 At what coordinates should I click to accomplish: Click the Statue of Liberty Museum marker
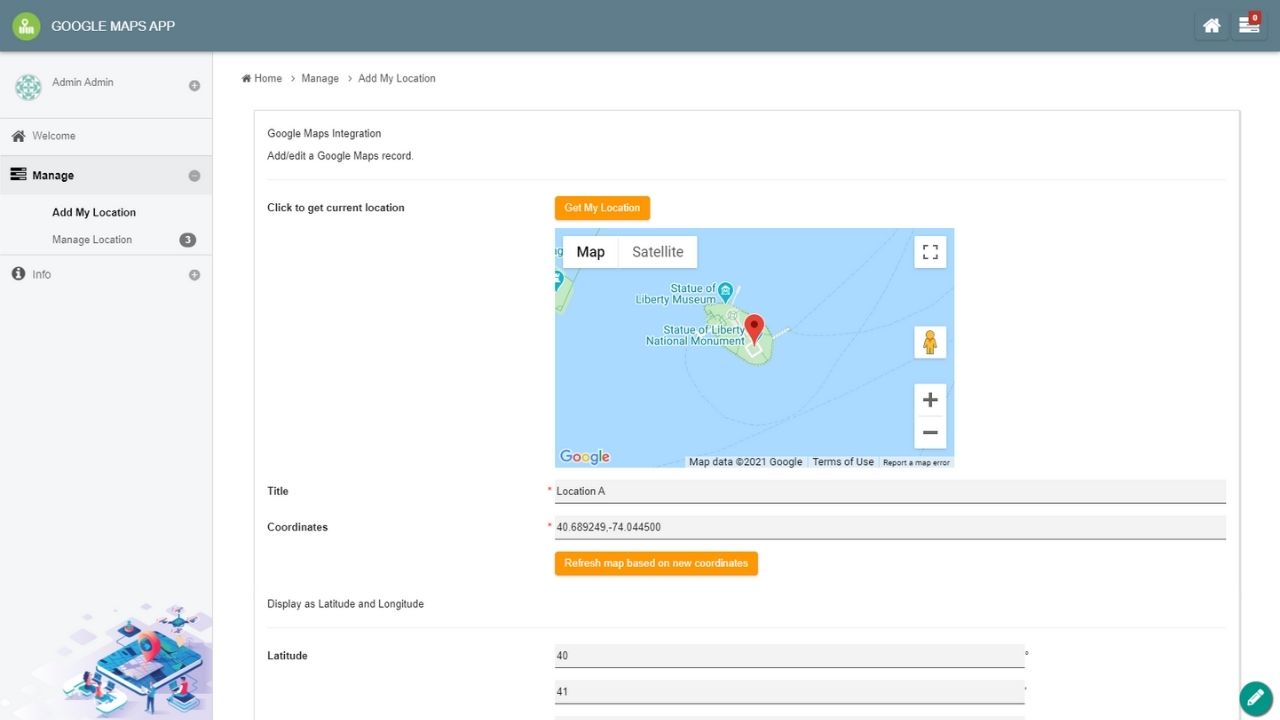[x=726, y=291]
